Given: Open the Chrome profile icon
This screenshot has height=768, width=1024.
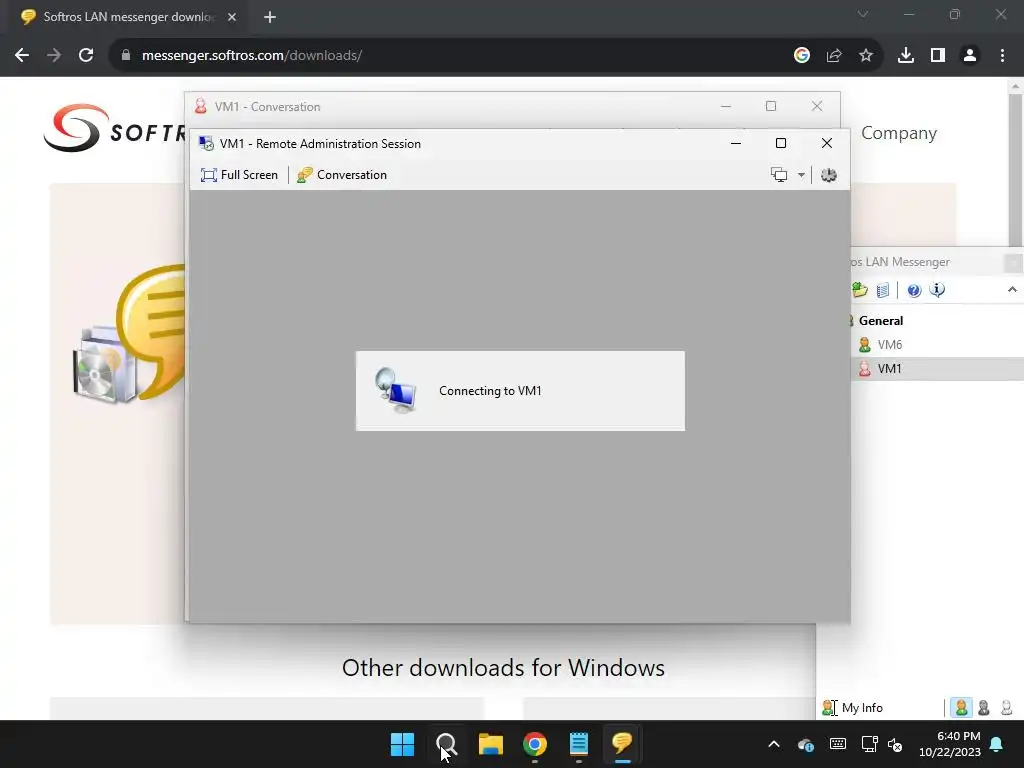Looking at the screenshot, I should click(x=970, y=56).
